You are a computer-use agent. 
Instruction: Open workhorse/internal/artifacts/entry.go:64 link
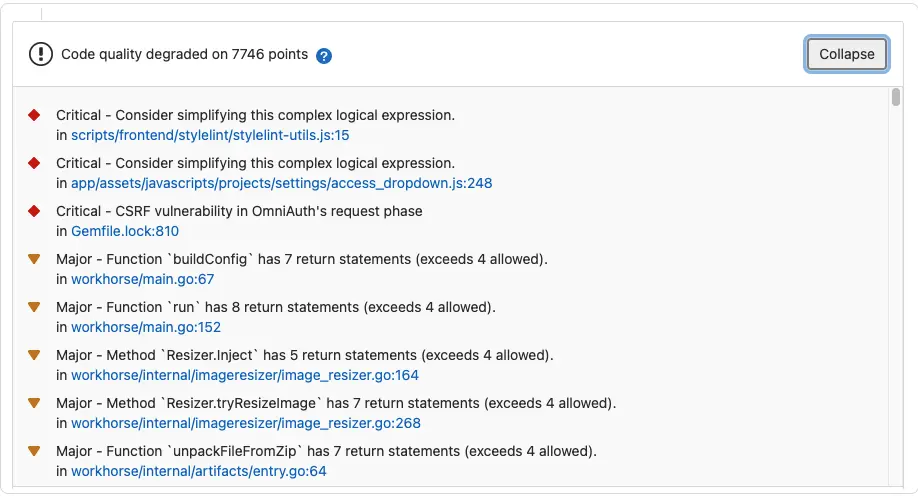[198, 471]
